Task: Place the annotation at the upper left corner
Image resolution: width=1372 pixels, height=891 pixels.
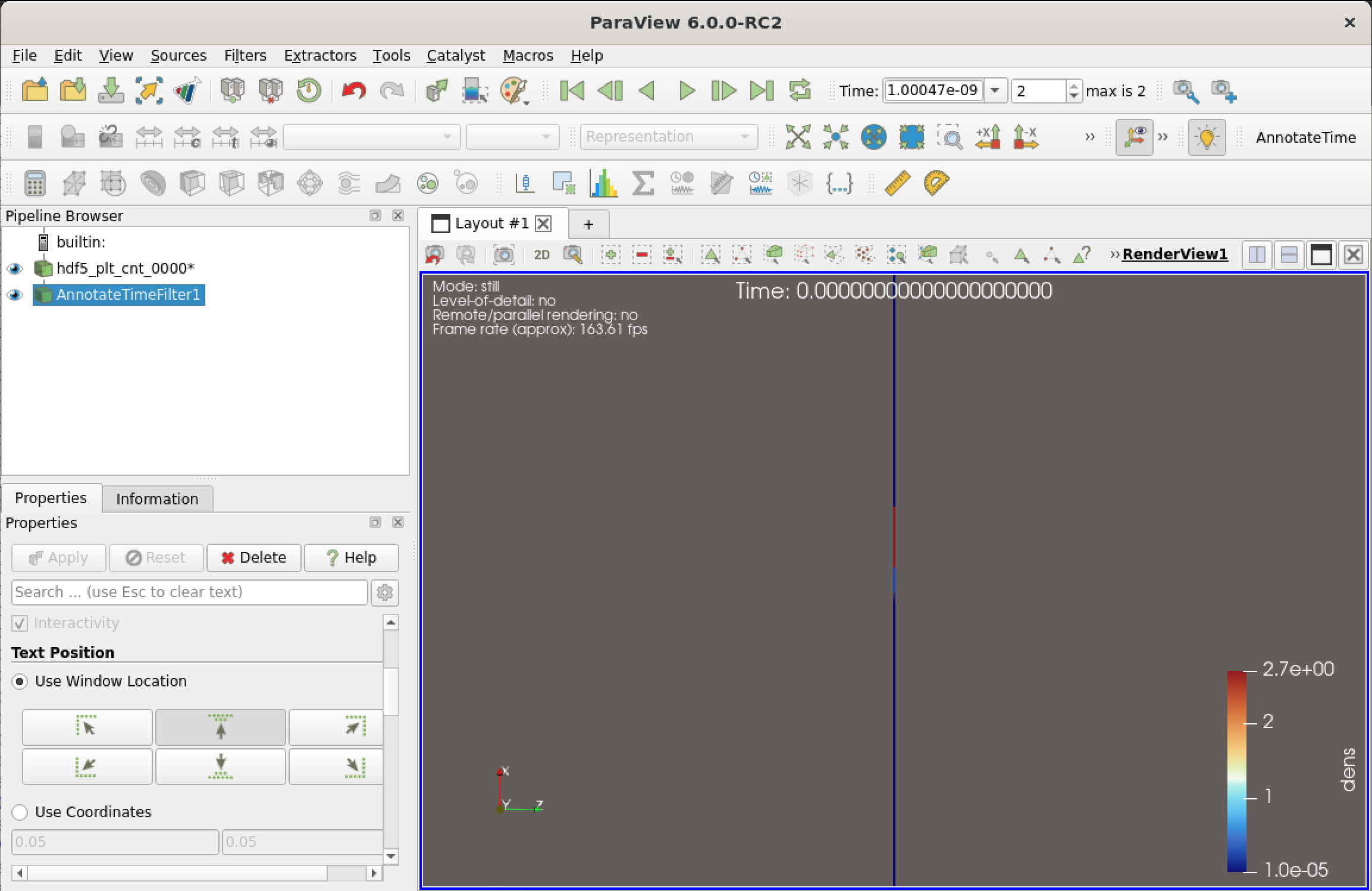Action: [87, 727]
